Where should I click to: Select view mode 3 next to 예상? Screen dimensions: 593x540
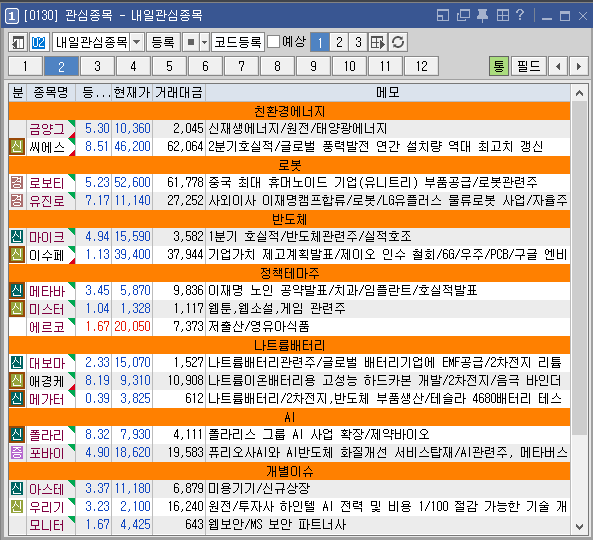(x=358, y=42)
